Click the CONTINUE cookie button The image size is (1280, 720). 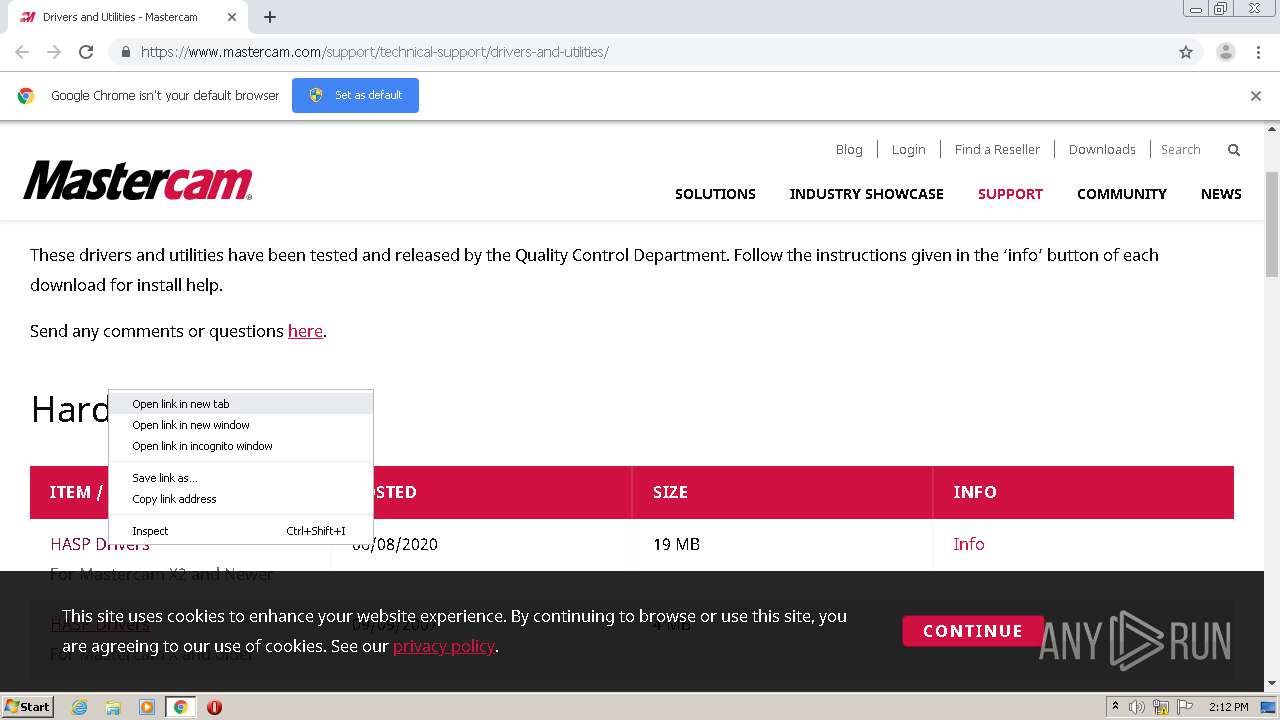973,631
